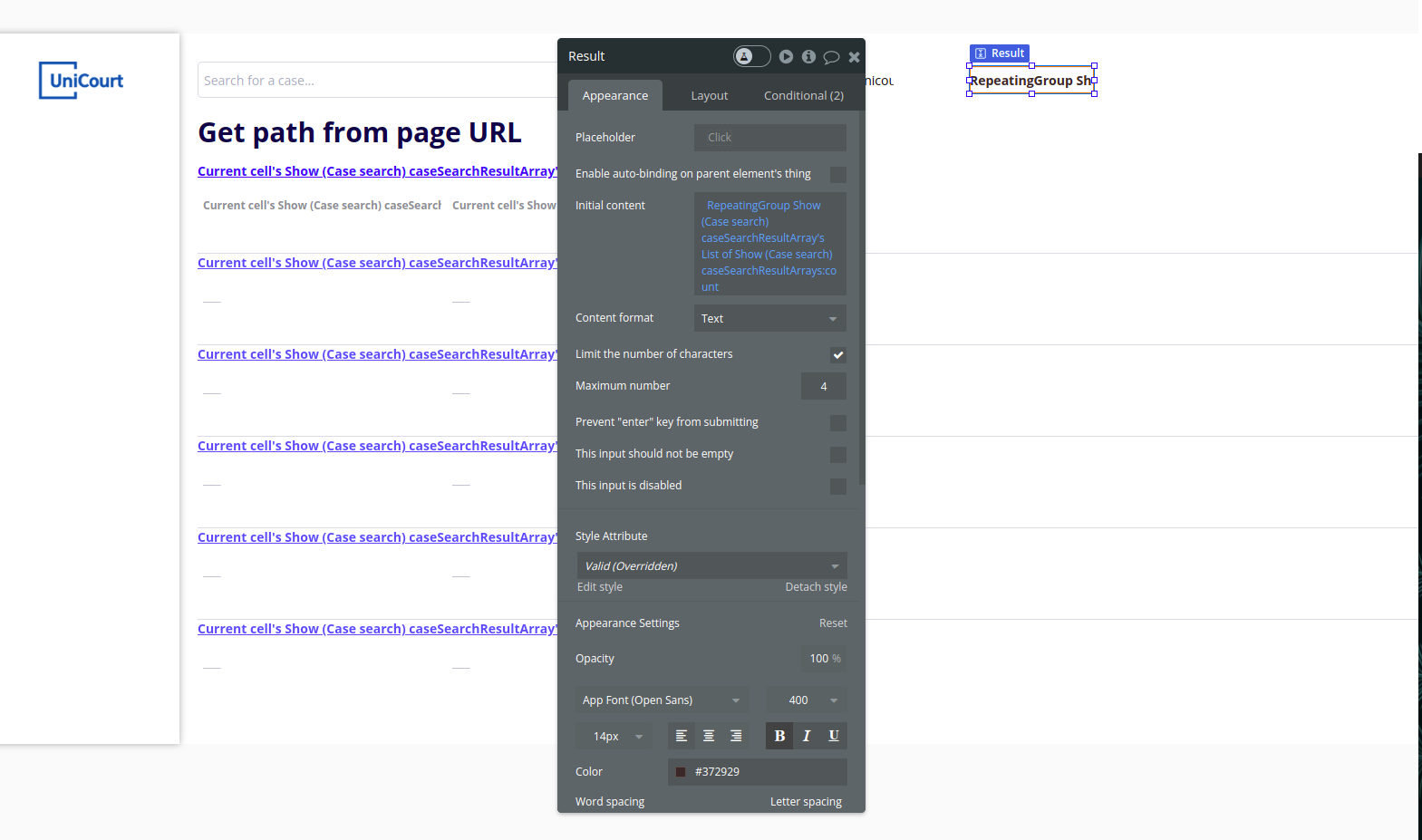Open the Conditional (2) tab
Viewport: 1422px width, 840px height.
[804, 95]
